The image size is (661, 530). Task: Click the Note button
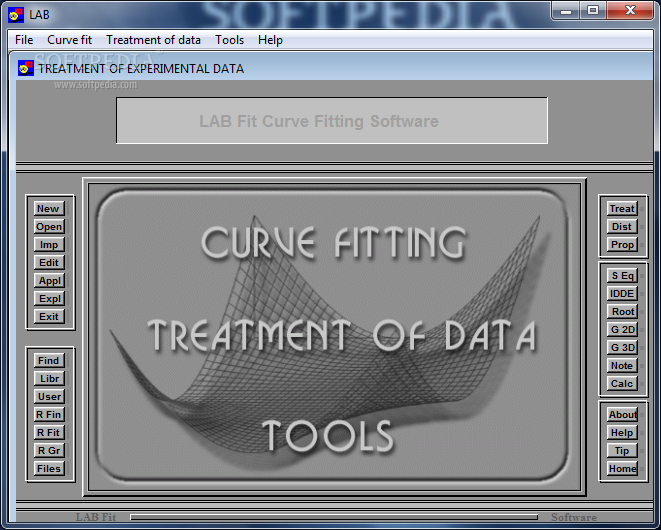pos(622,366)
